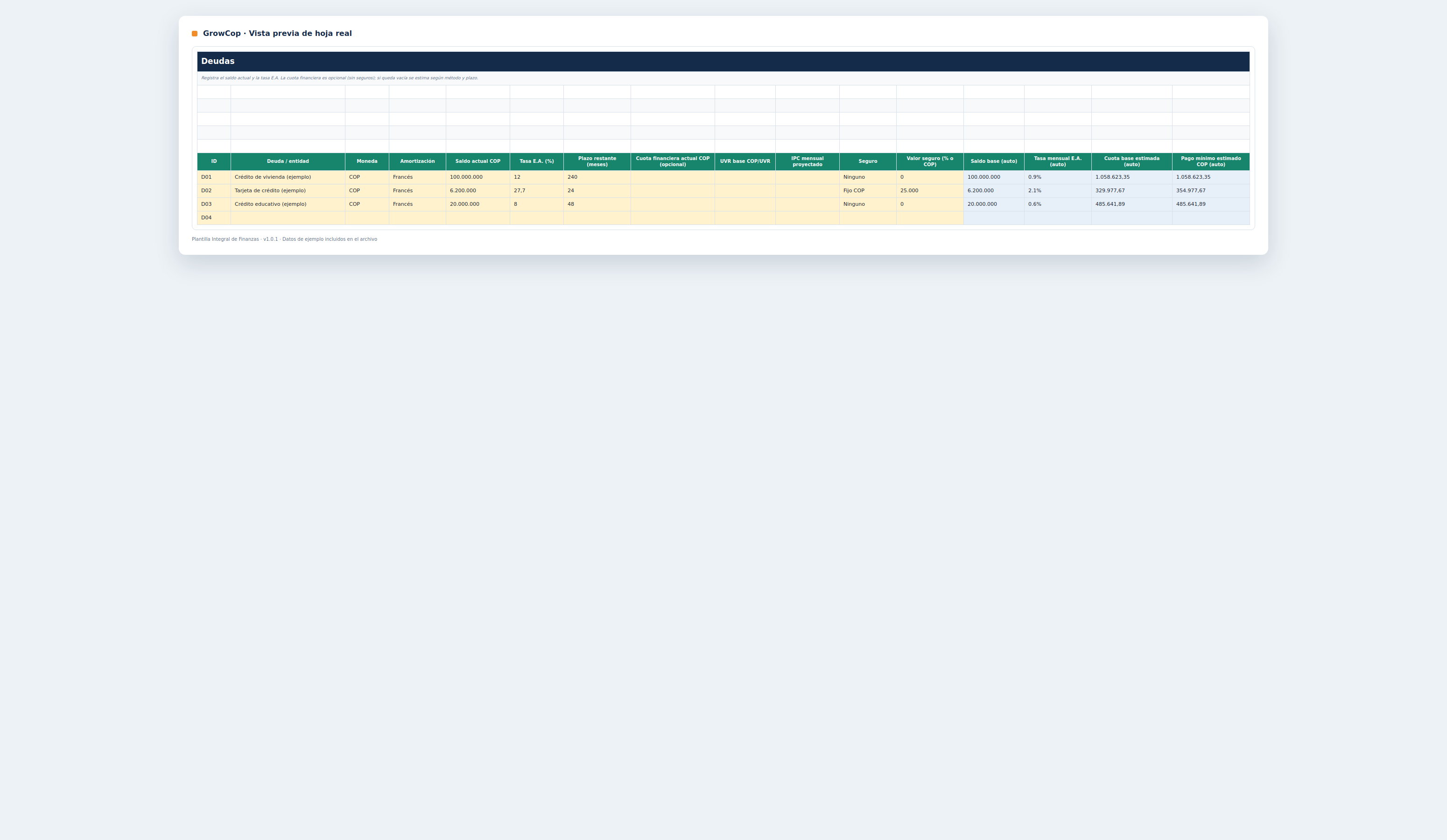Select the saldo actual value 6.200.000 in the D02 row
This screenshot has height=840, width=1447.
click(478, 190)
